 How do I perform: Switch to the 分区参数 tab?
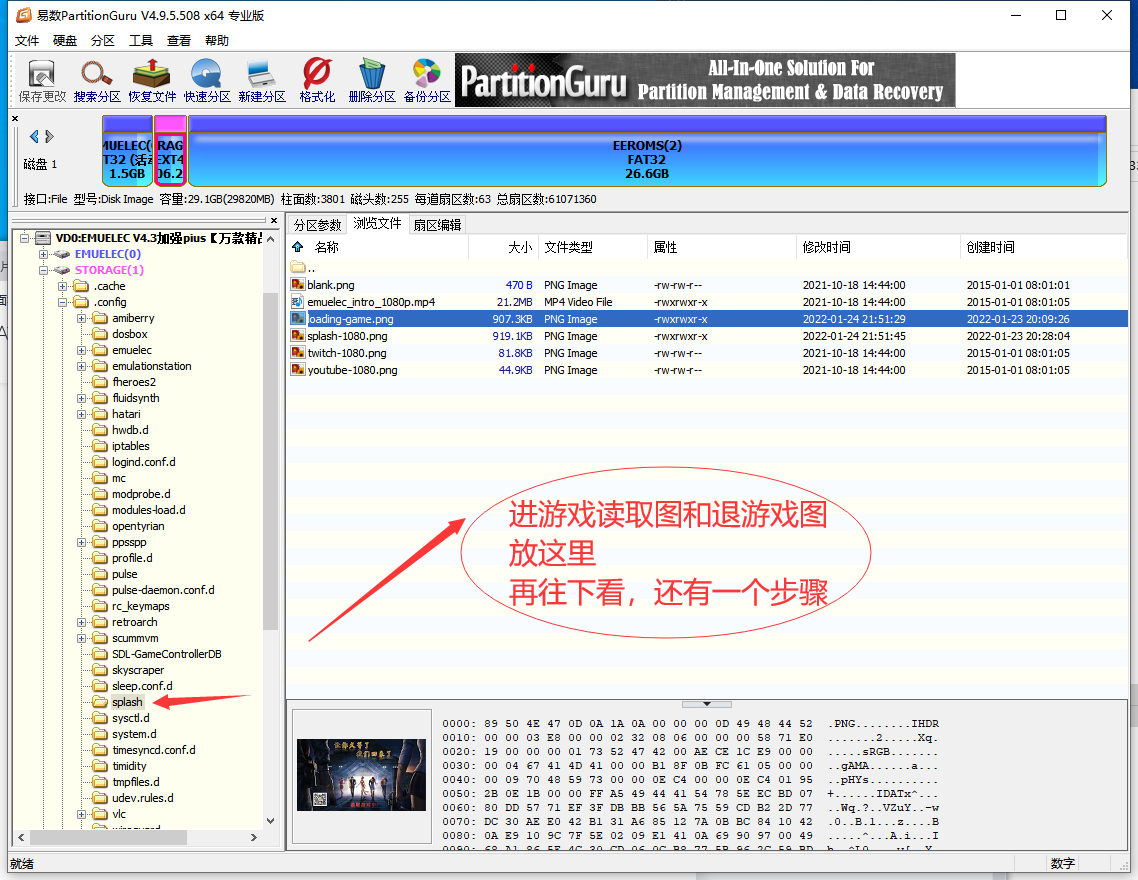[x=317, y=225]
